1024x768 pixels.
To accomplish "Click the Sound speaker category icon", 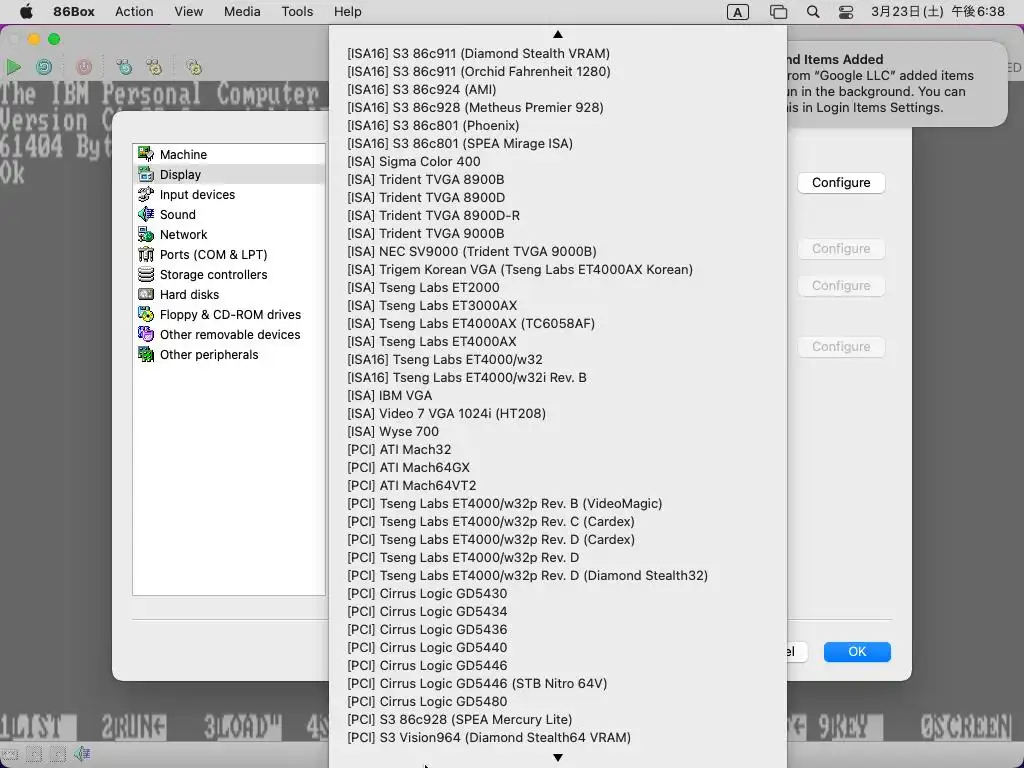I will pos(146,214).
